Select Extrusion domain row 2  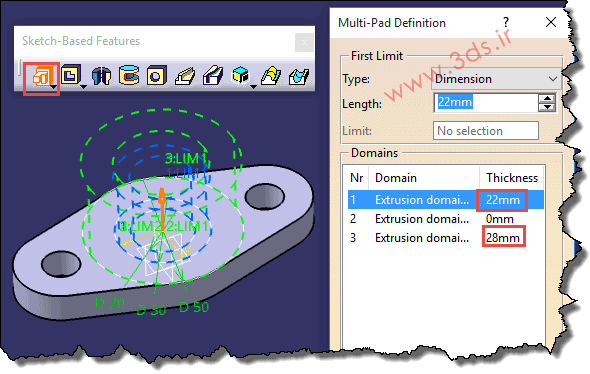tap(446, 219)
